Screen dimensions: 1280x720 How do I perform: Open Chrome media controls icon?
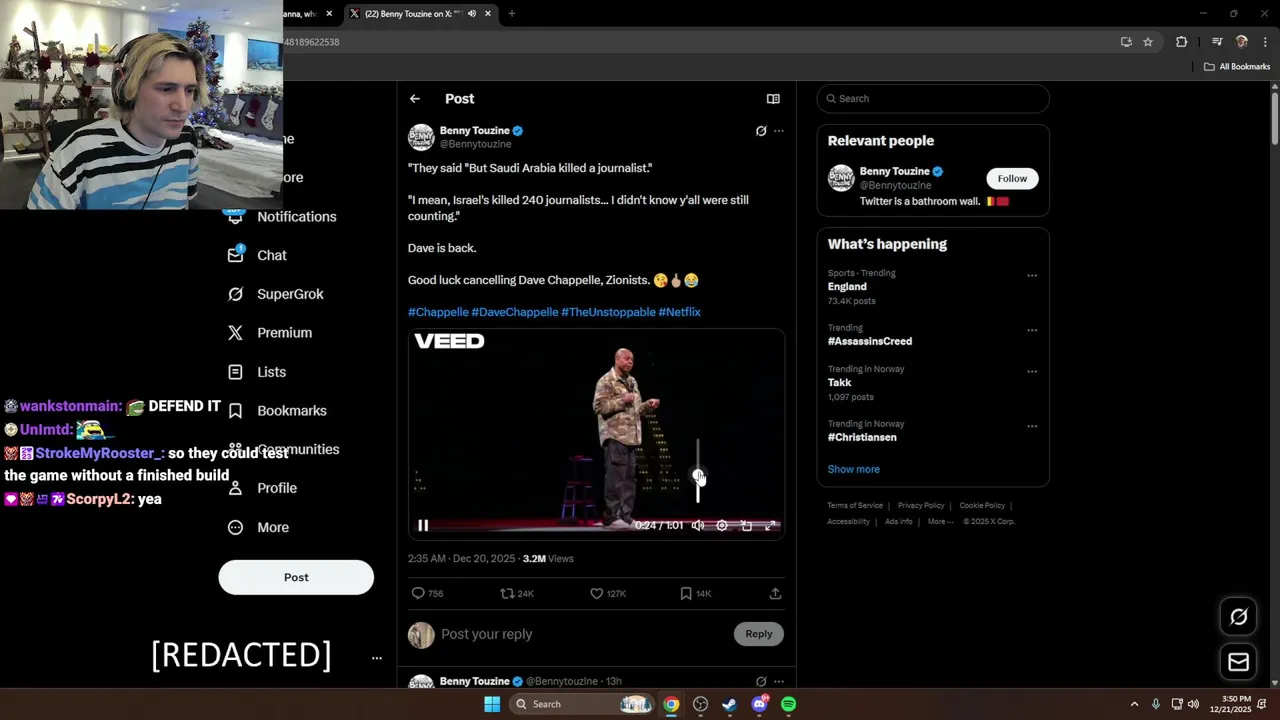[x=1217, y=42]
